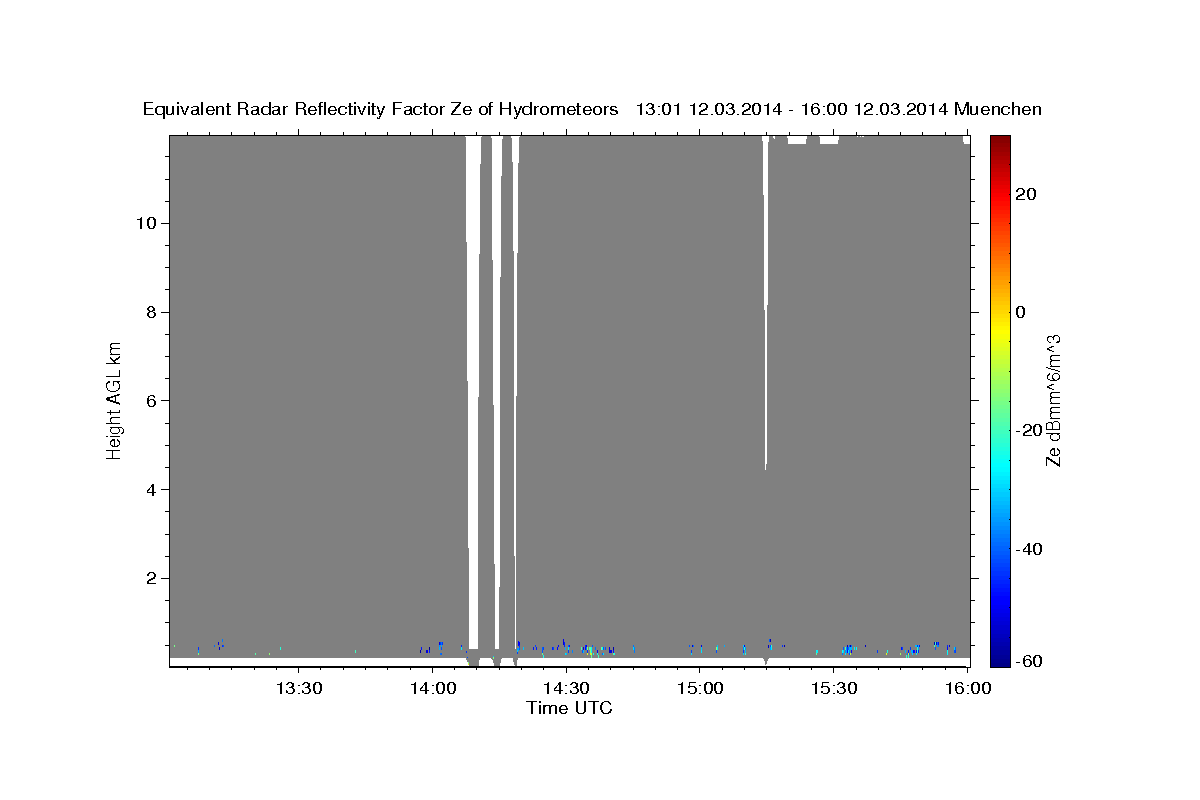Click the 'Height AGL km' axis label
This screenshot has width=1200, height=800.
(115, 400)
